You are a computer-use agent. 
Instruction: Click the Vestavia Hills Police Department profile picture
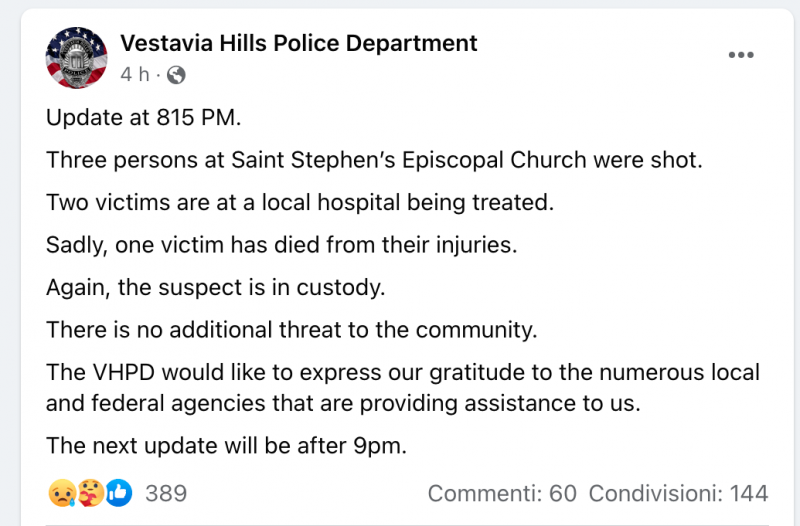76,58
